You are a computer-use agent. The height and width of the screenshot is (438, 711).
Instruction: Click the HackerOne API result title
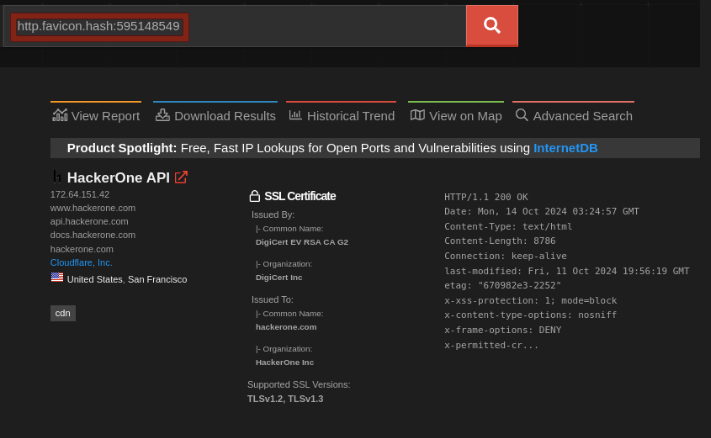pos(118,177)
